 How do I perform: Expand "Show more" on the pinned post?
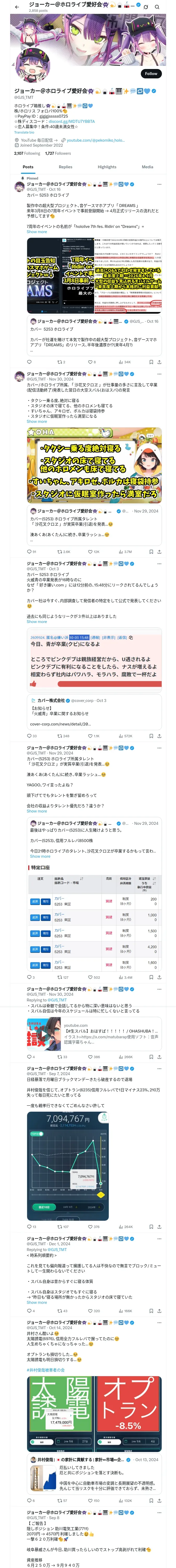[37, 232]
